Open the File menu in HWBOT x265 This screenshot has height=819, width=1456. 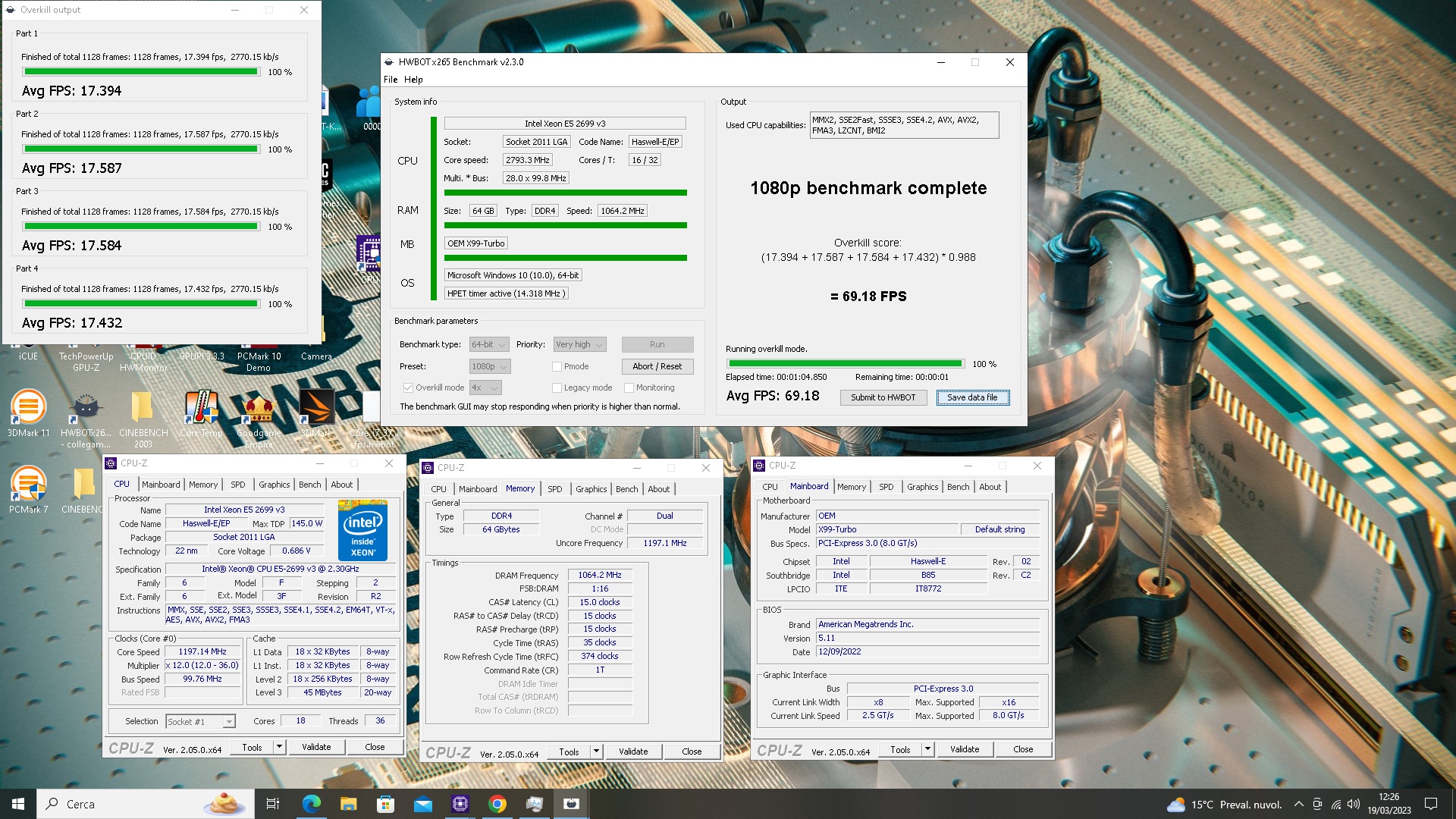391,80
